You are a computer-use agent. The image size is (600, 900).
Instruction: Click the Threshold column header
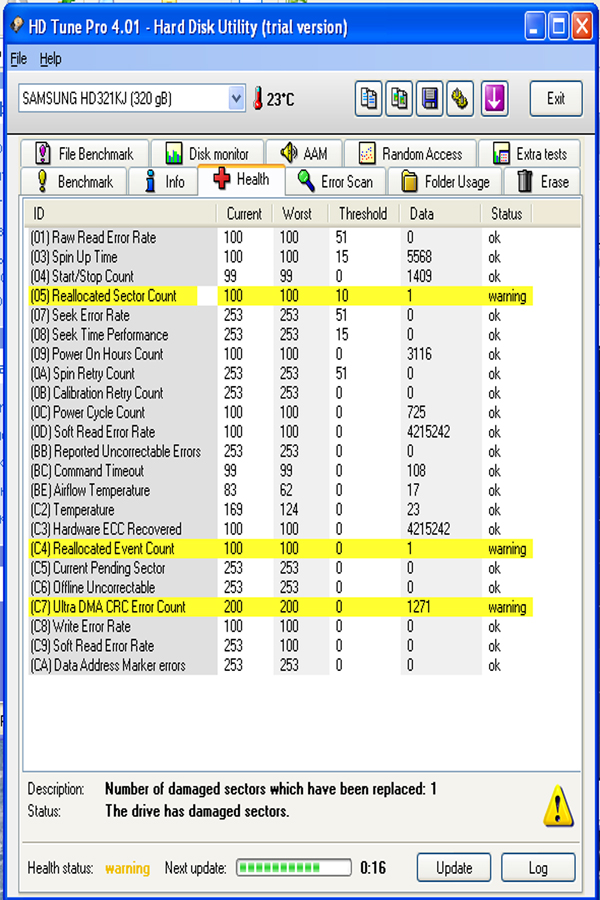(x=362, y=213)
